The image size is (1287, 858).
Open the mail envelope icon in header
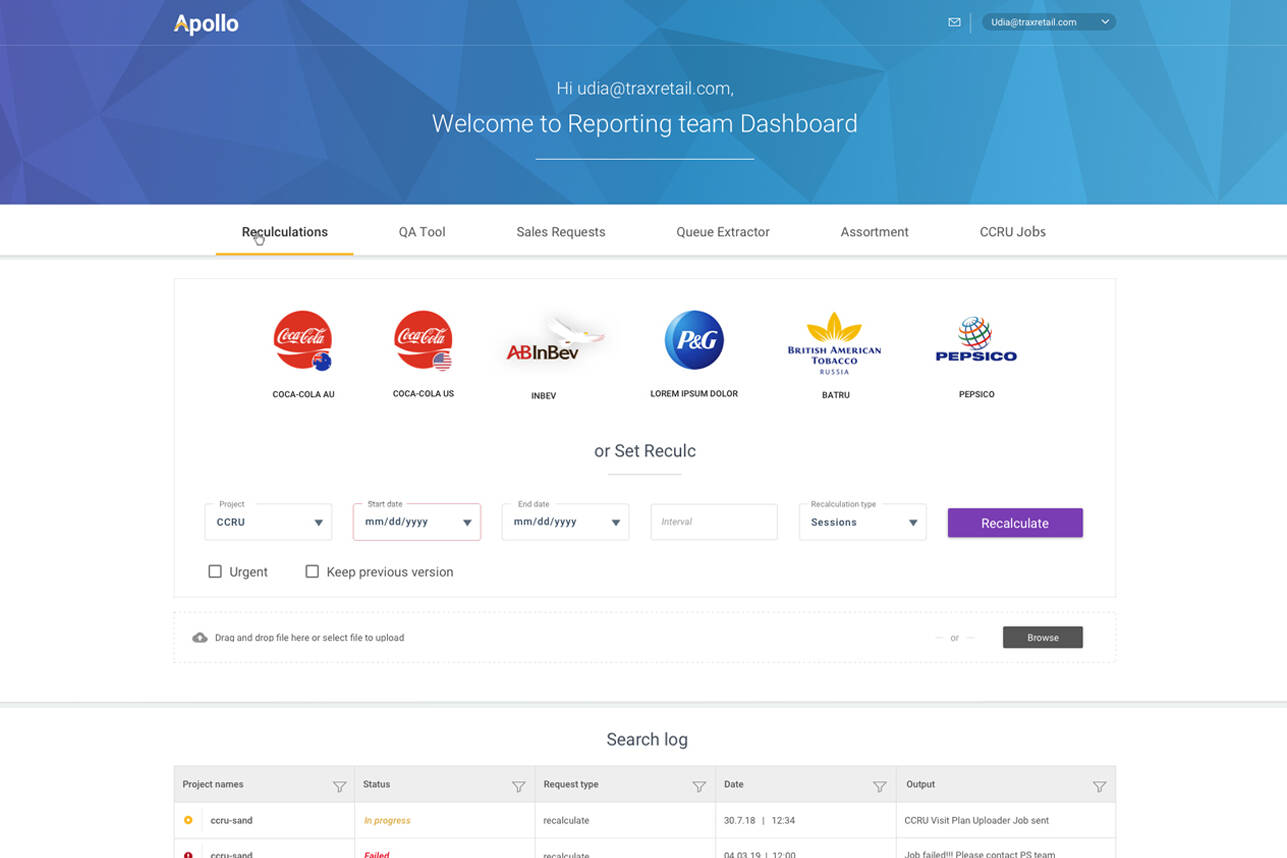point(954,22)
